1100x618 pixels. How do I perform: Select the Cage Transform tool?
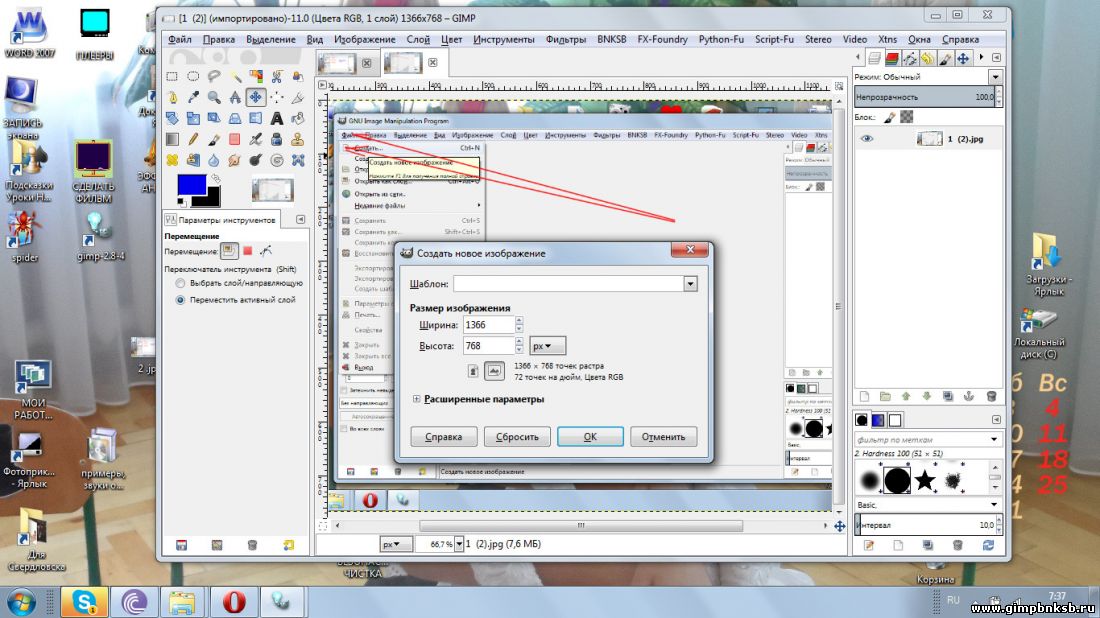pos(298,160)
